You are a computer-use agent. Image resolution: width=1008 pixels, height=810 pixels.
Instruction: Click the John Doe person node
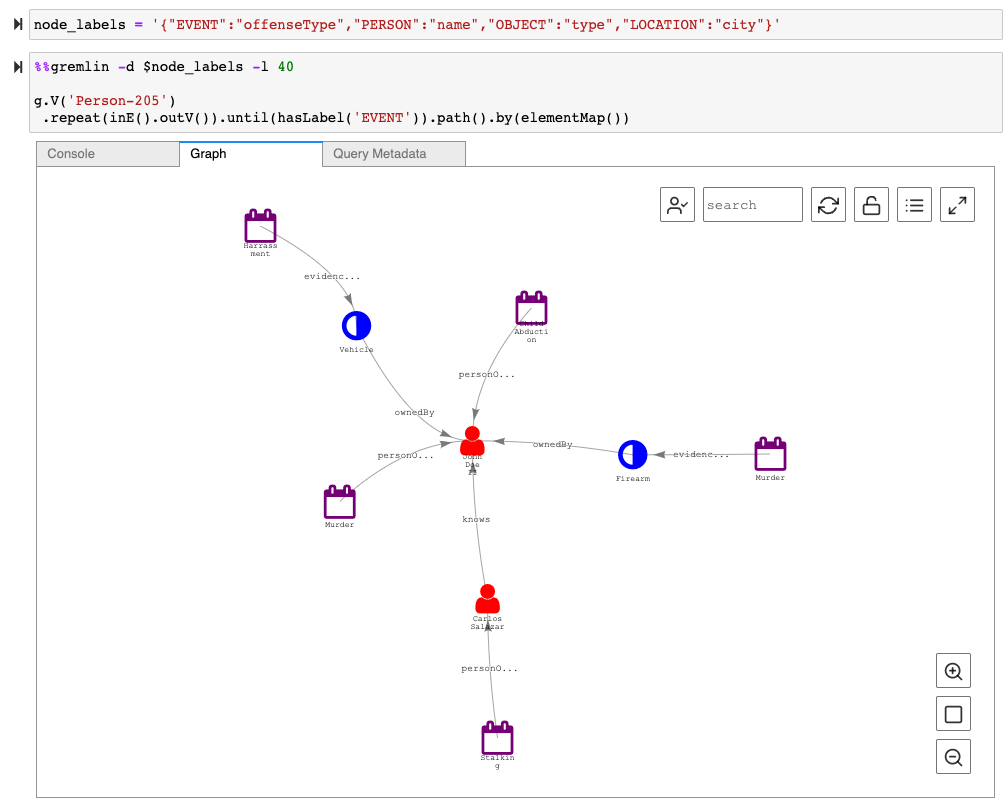pyautogui.click(x=472, y=441)
